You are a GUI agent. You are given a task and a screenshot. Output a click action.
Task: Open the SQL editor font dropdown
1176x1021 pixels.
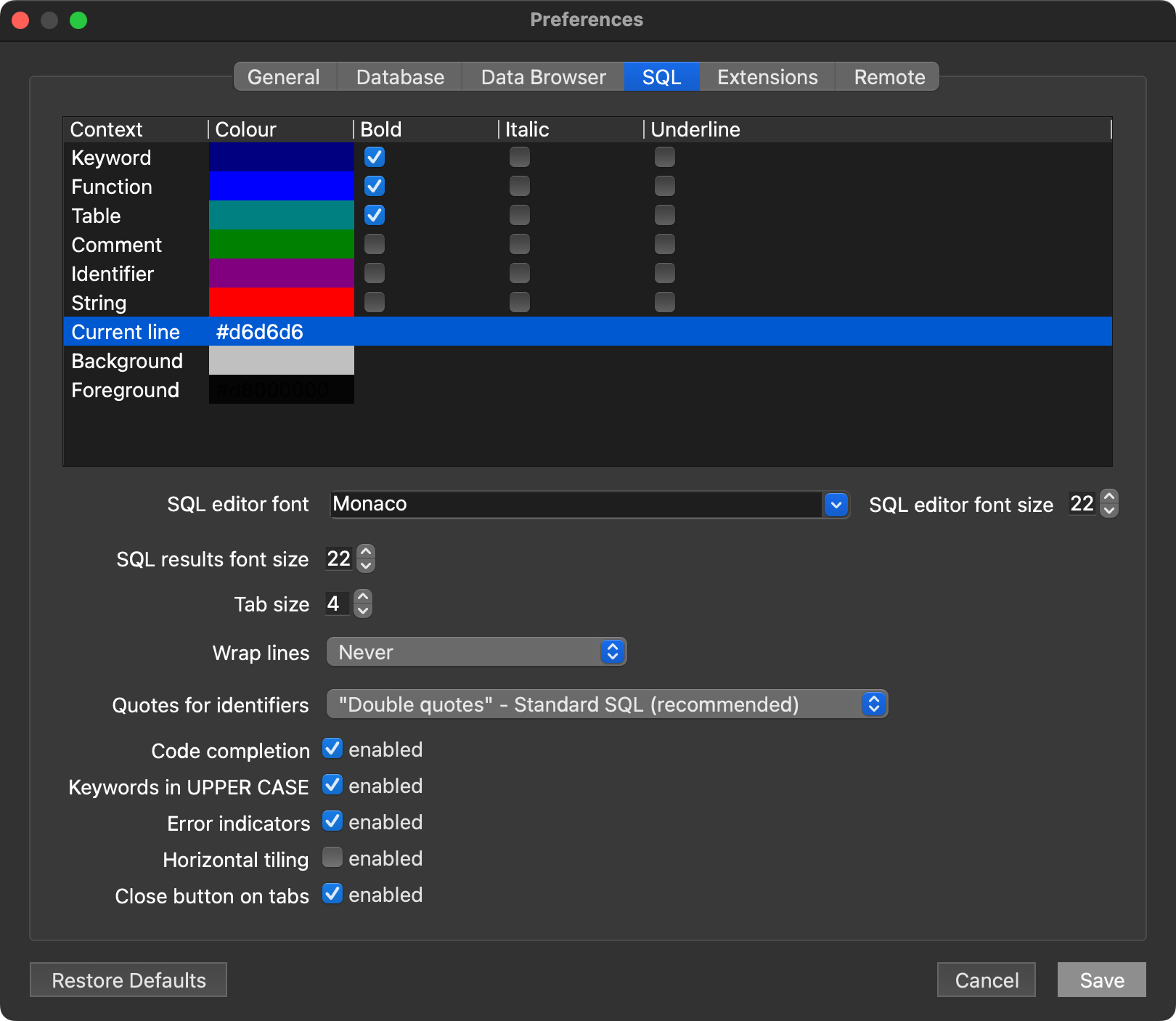(x=836, y=505)
